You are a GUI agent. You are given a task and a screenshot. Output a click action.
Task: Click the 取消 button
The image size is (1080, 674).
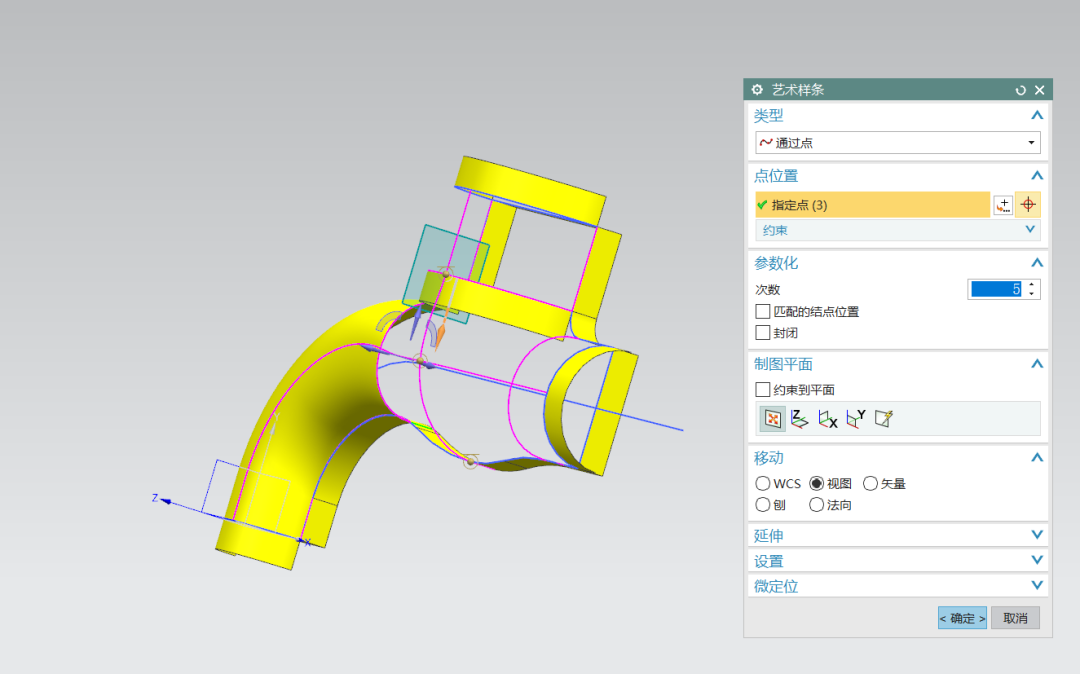click(x=1015, y=618)
